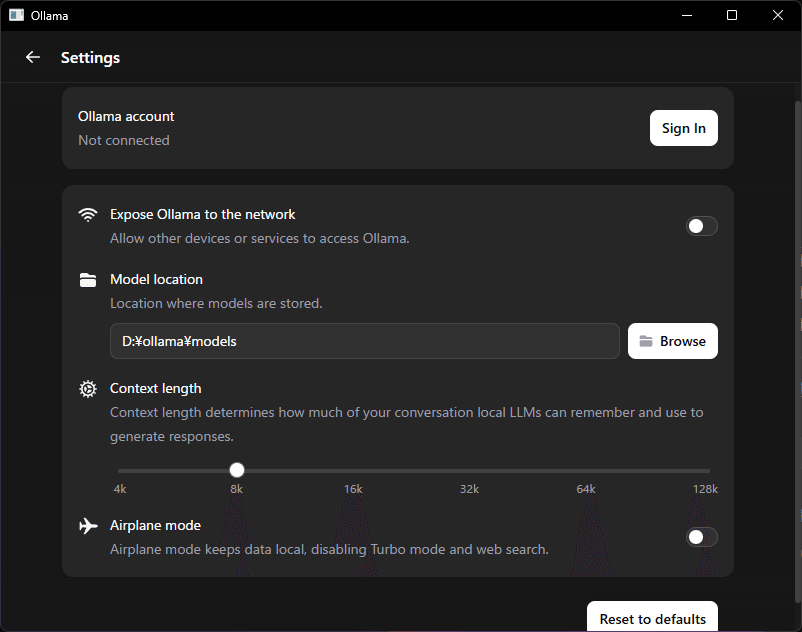Image resolution: width=802 pixels, height=632 pixels.
Task: Click Reset to defaults button
Action: tap(652, 618)
